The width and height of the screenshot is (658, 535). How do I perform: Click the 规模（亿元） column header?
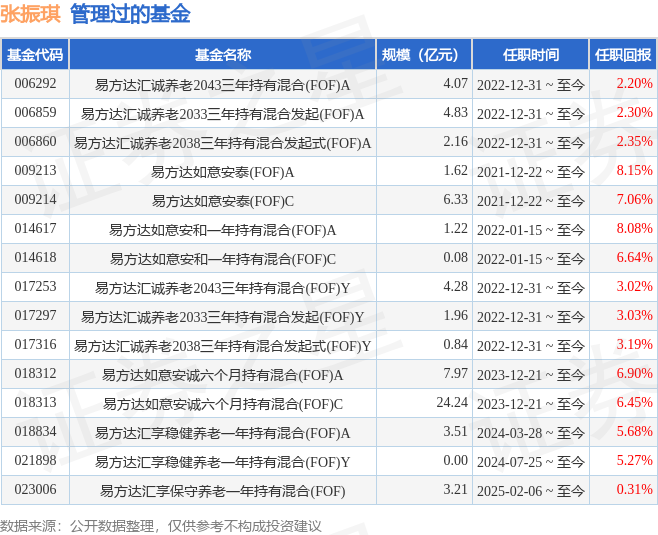coord(424,55)
